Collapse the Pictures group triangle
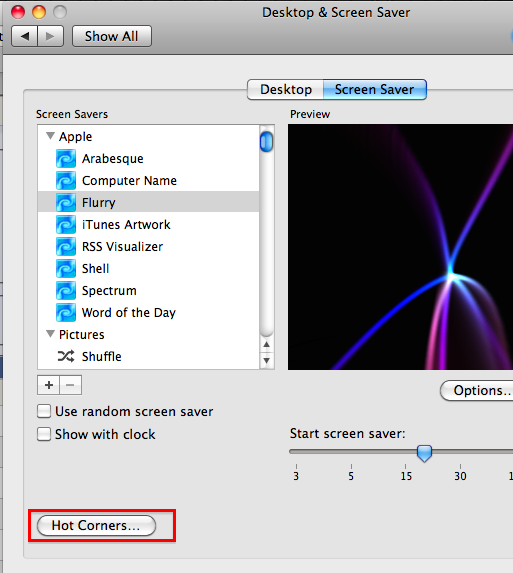The image size is (513, 573). coord(50,334)
